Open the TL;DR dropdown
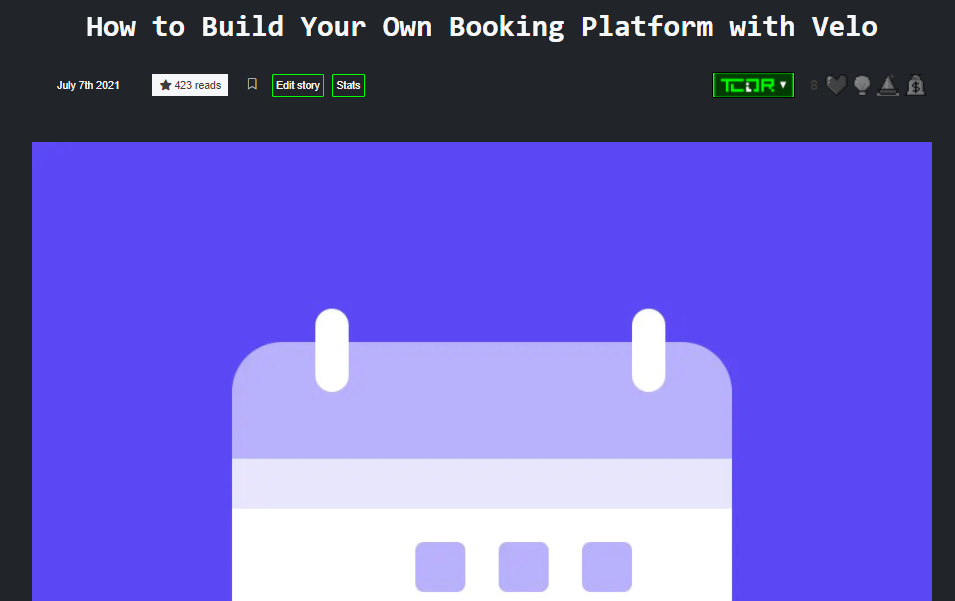Image resolution: width=955 pixels, height=601 pixels. [x=753, y=85]
